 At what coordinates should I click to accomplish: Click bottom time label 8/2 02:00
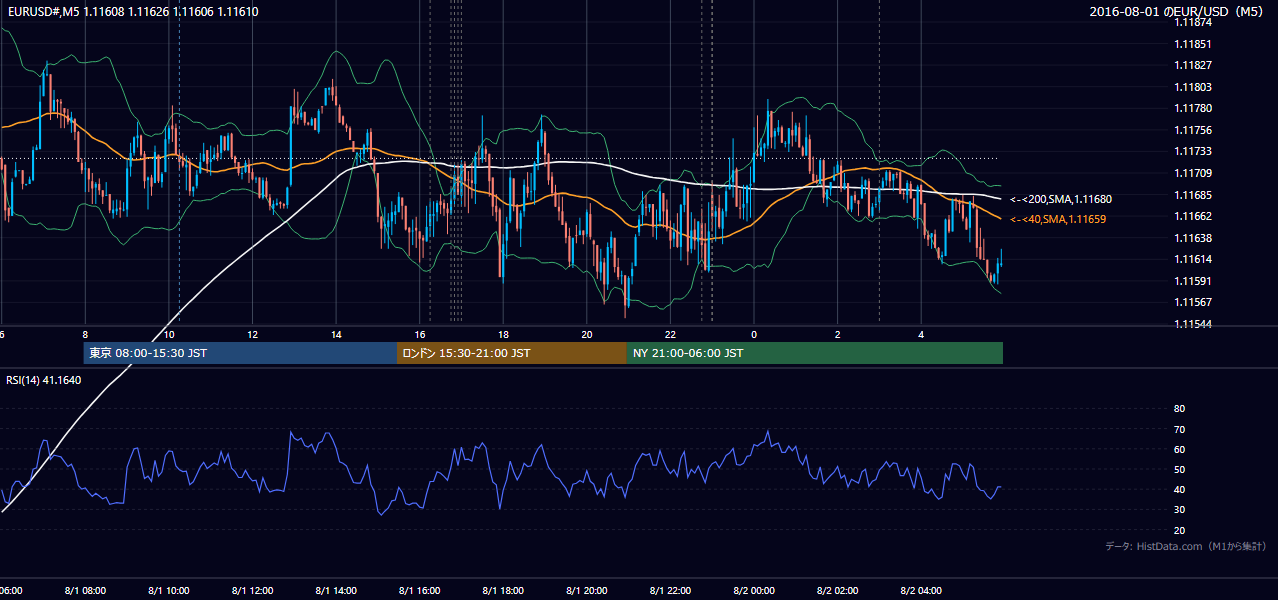837,591
